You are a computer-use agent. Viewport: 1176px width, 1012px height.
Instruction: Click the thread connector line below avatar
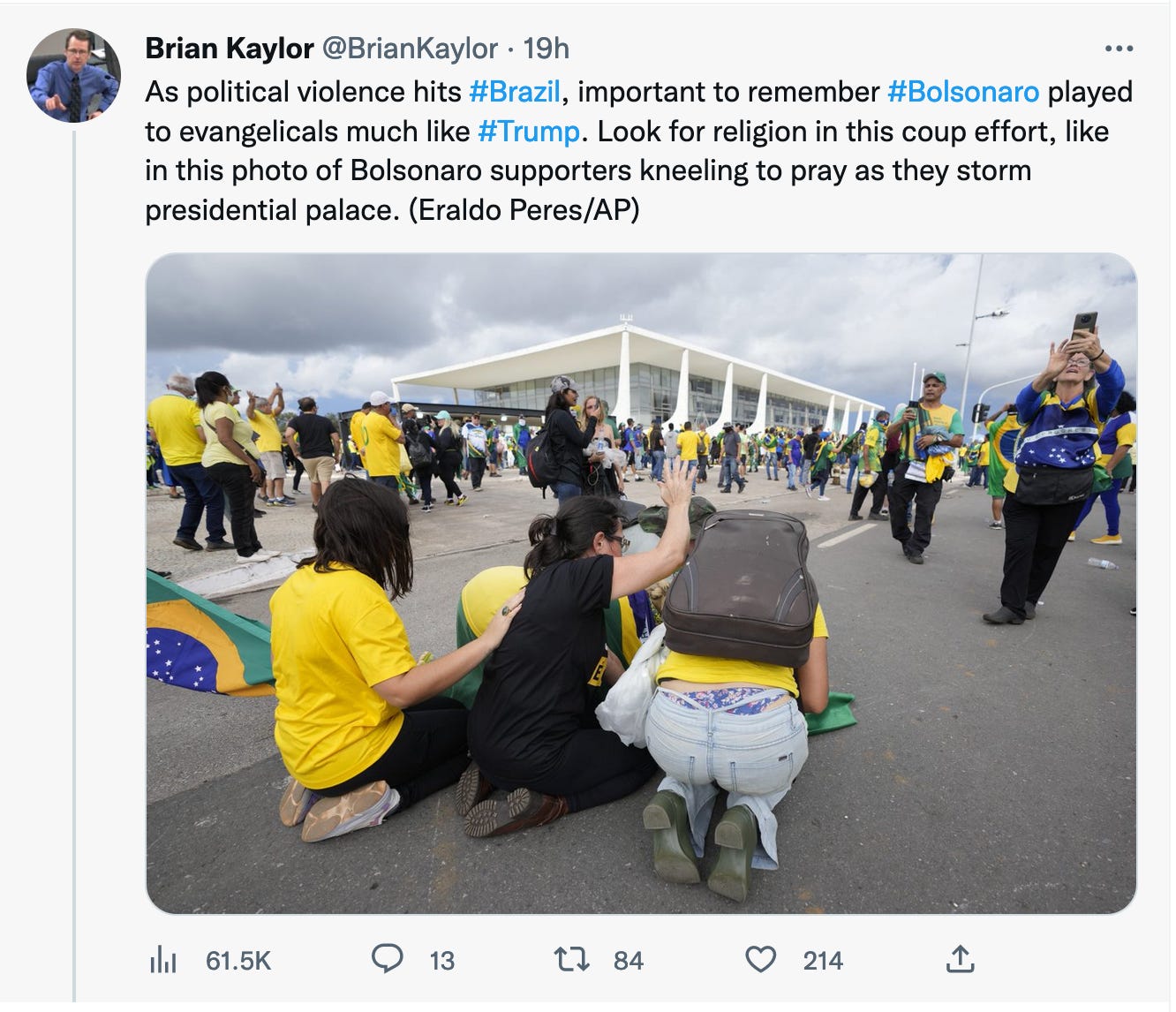click(74, 565)
